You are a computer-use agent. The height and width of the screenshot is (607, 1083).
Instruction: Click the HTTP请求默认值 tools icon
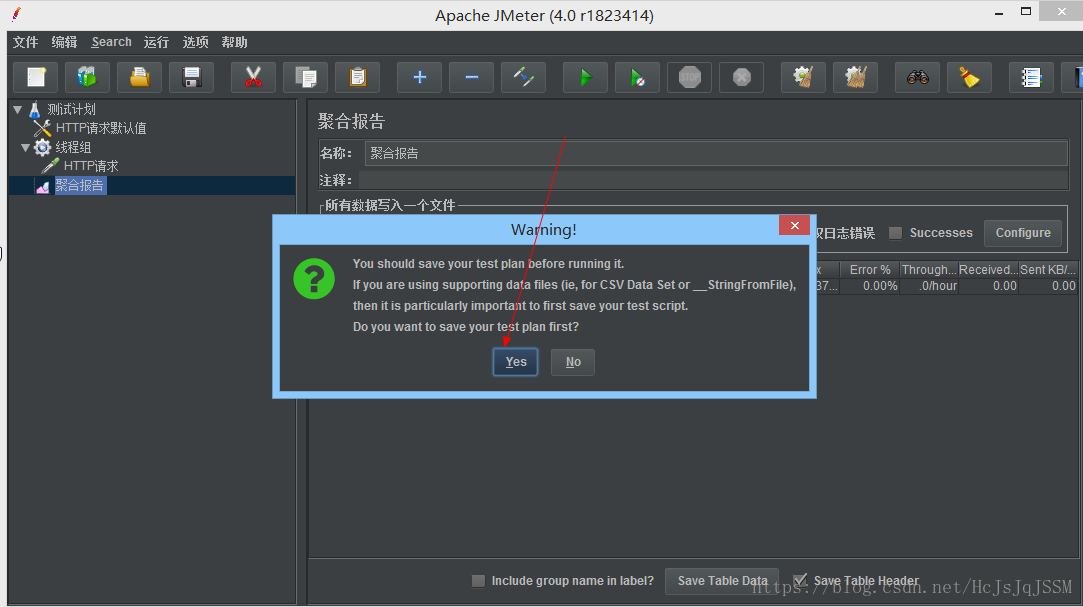point(43,128)
